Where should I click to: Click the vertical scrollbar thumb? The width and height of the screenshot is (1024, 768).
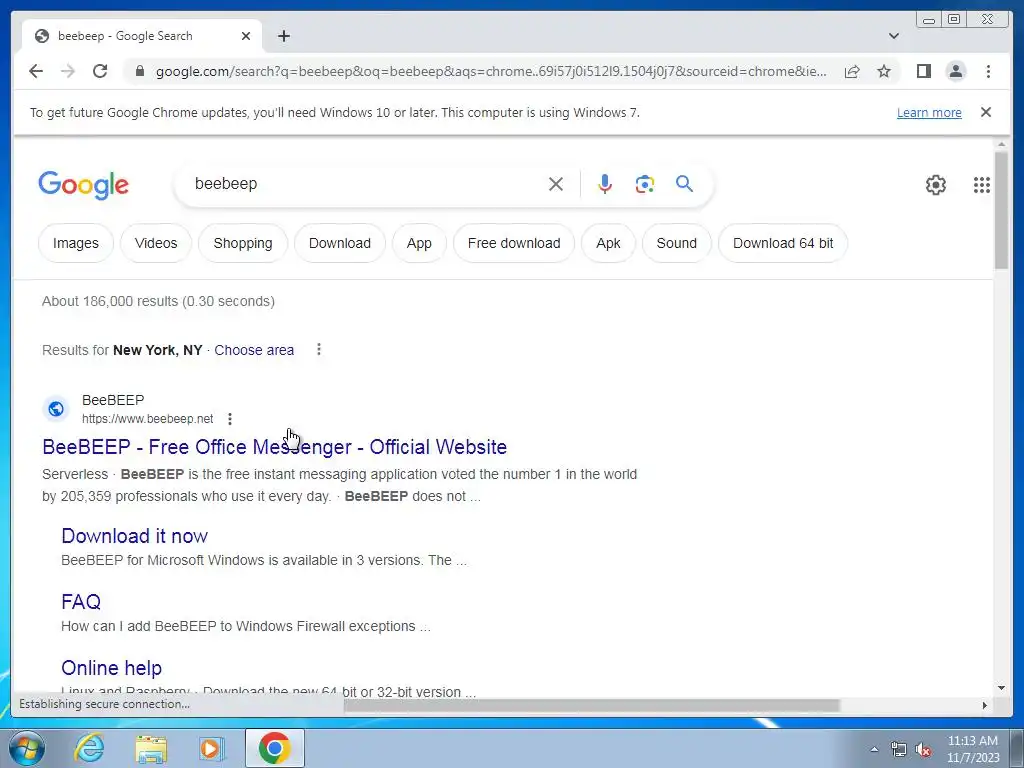(1001, 209)
